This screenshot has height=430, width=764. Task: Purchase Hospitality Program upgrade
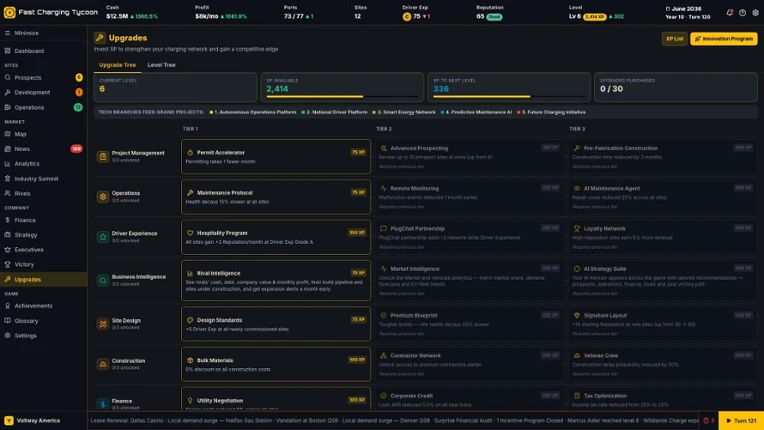tap(276, 237)
